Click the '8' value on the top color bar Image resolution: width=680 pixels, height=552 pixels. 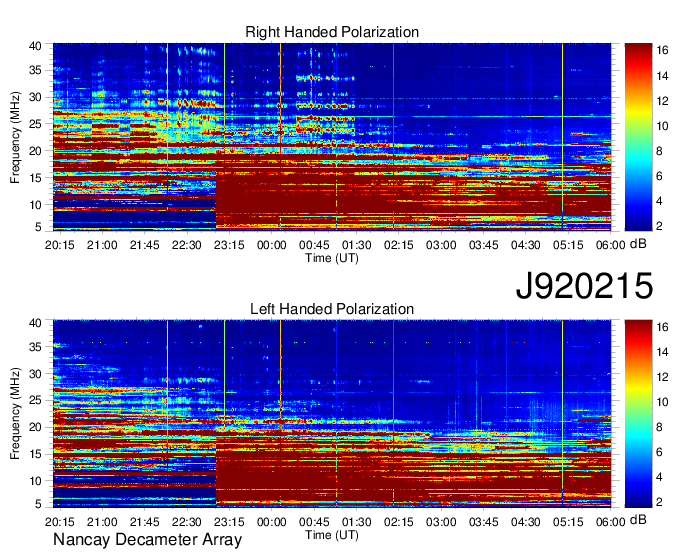pos(659,151)
